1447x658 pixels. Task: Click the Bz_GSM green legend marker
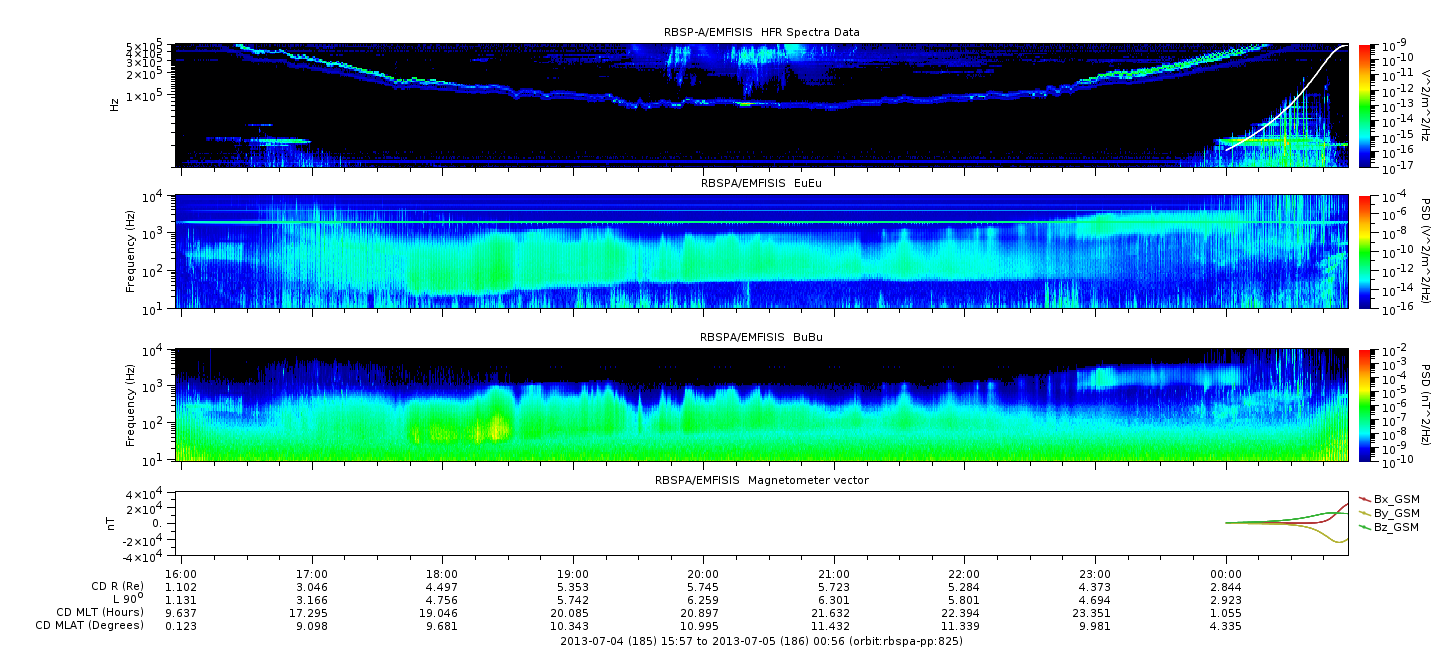tap(1364, 527)
